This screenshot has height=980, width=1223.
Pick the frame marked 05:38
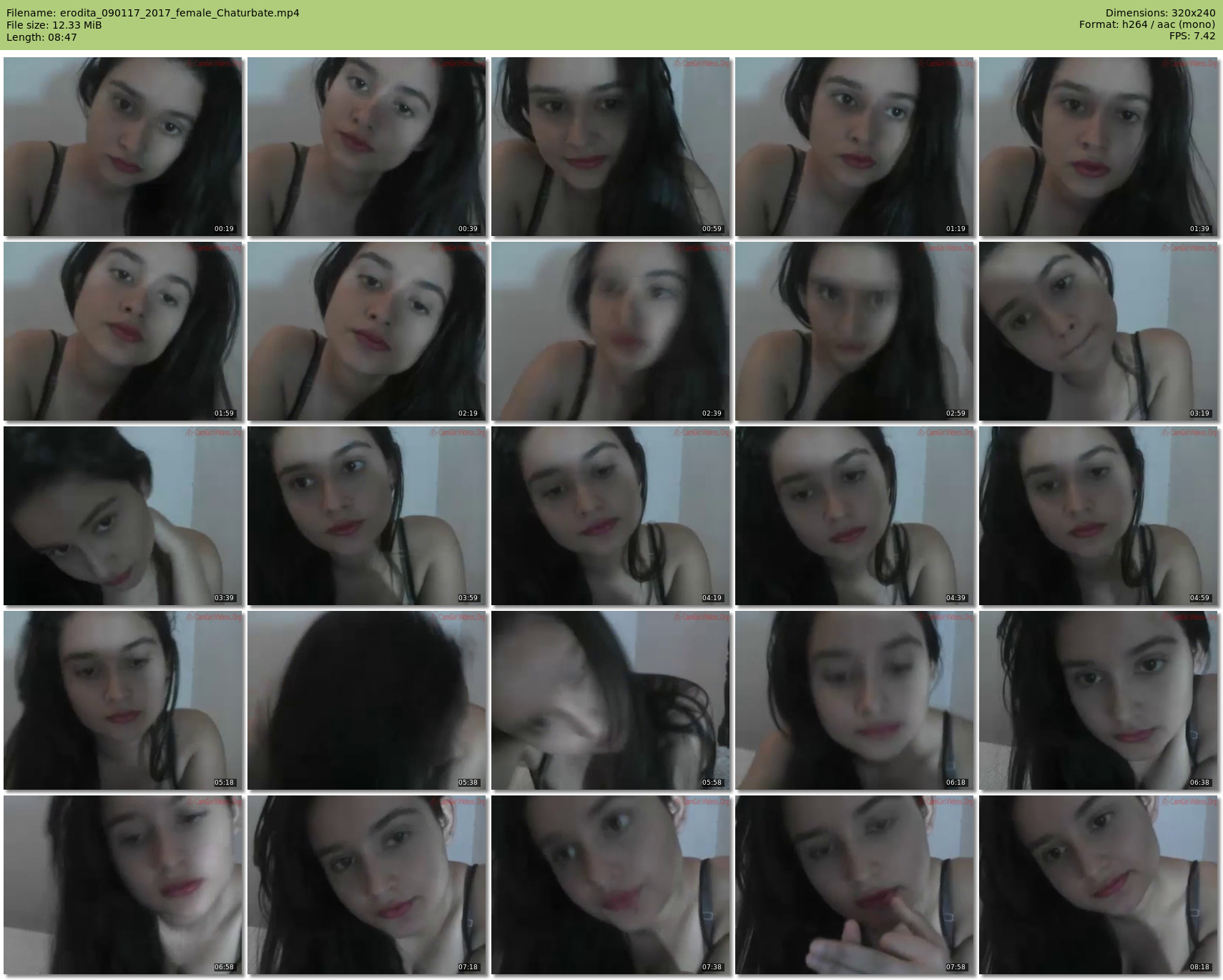coord(367,700)
